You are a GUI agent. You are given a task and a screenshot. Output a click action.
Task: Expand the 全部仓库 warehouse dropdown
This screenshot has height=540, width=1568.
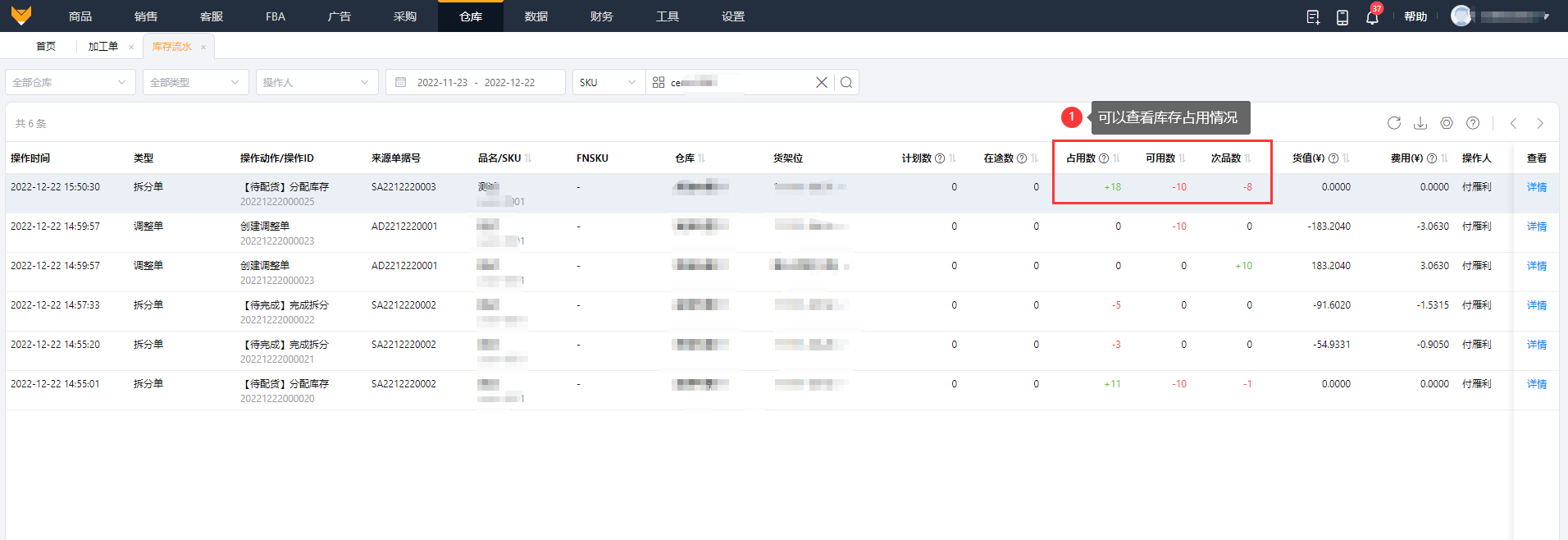click(71, 82)
